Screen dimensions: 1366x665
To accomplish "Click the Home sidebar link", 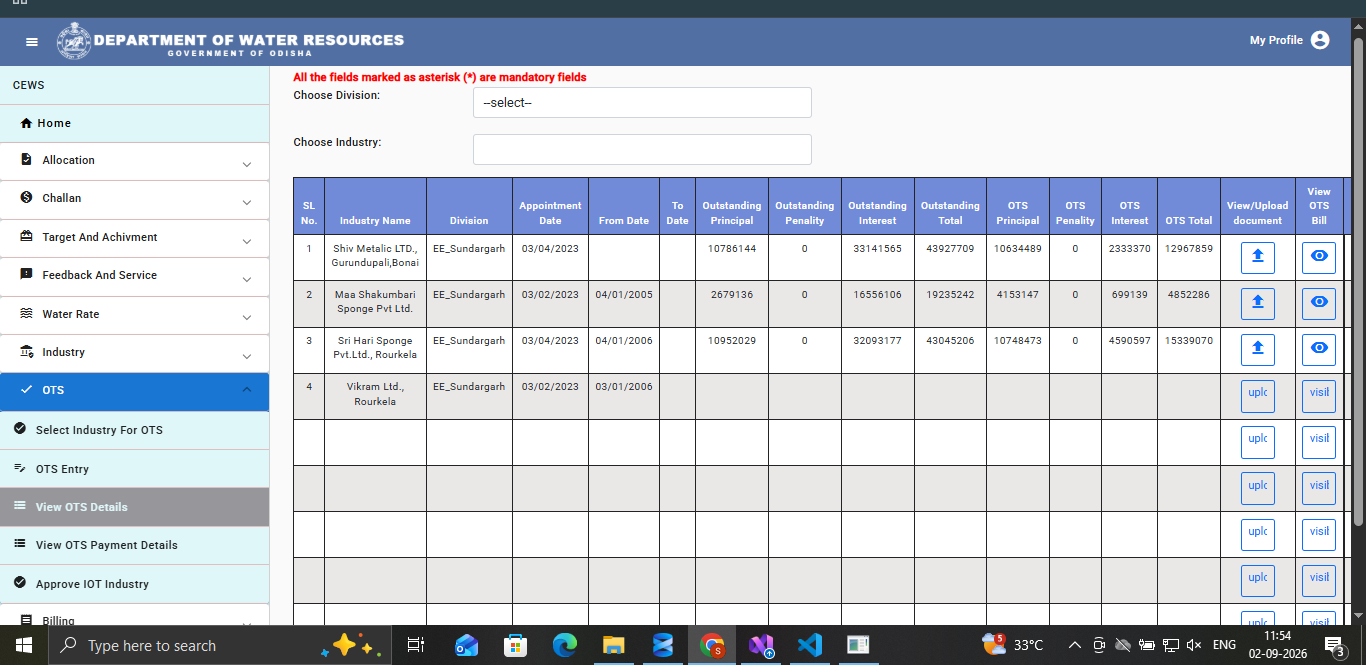I will point(134,123).
